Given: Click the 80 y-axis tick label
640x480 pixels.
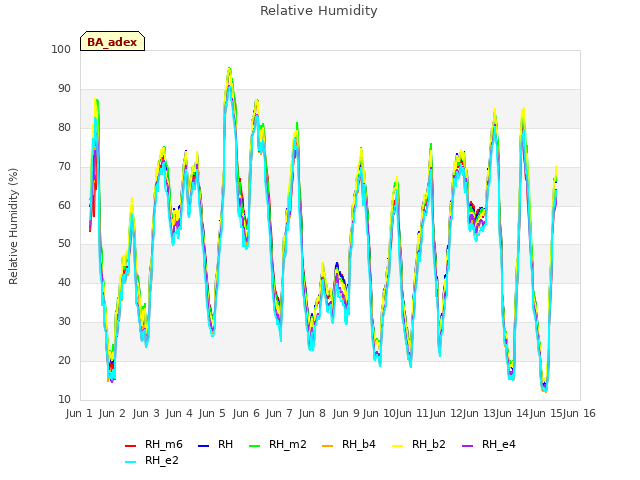Looking at the screenshot, I should pos(64,127).
